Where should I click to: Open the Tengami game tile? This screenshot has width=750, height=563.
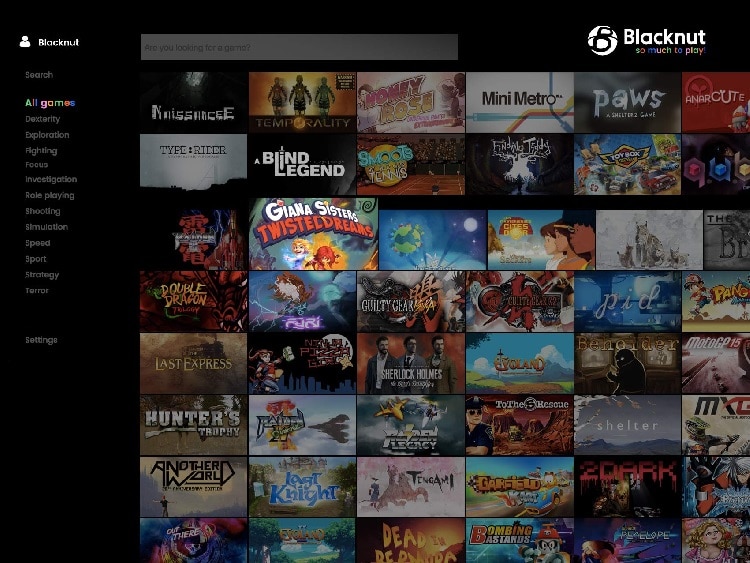coord(411,487)
